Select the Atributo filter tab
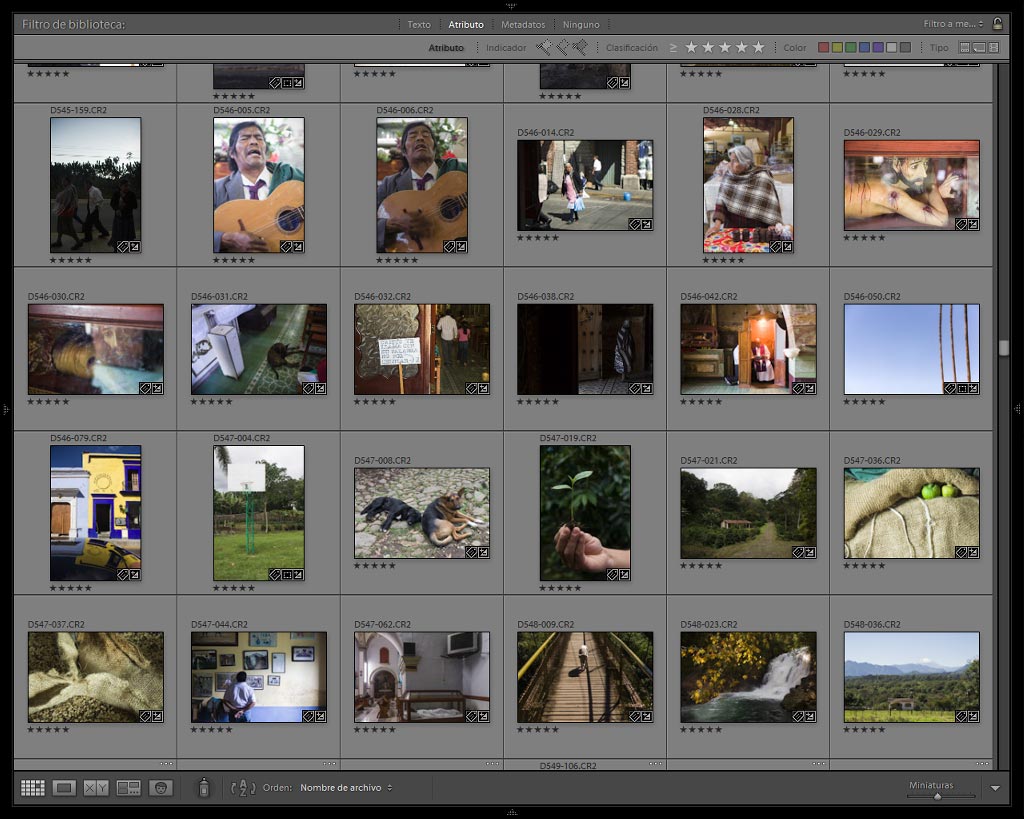 [466, 24]
